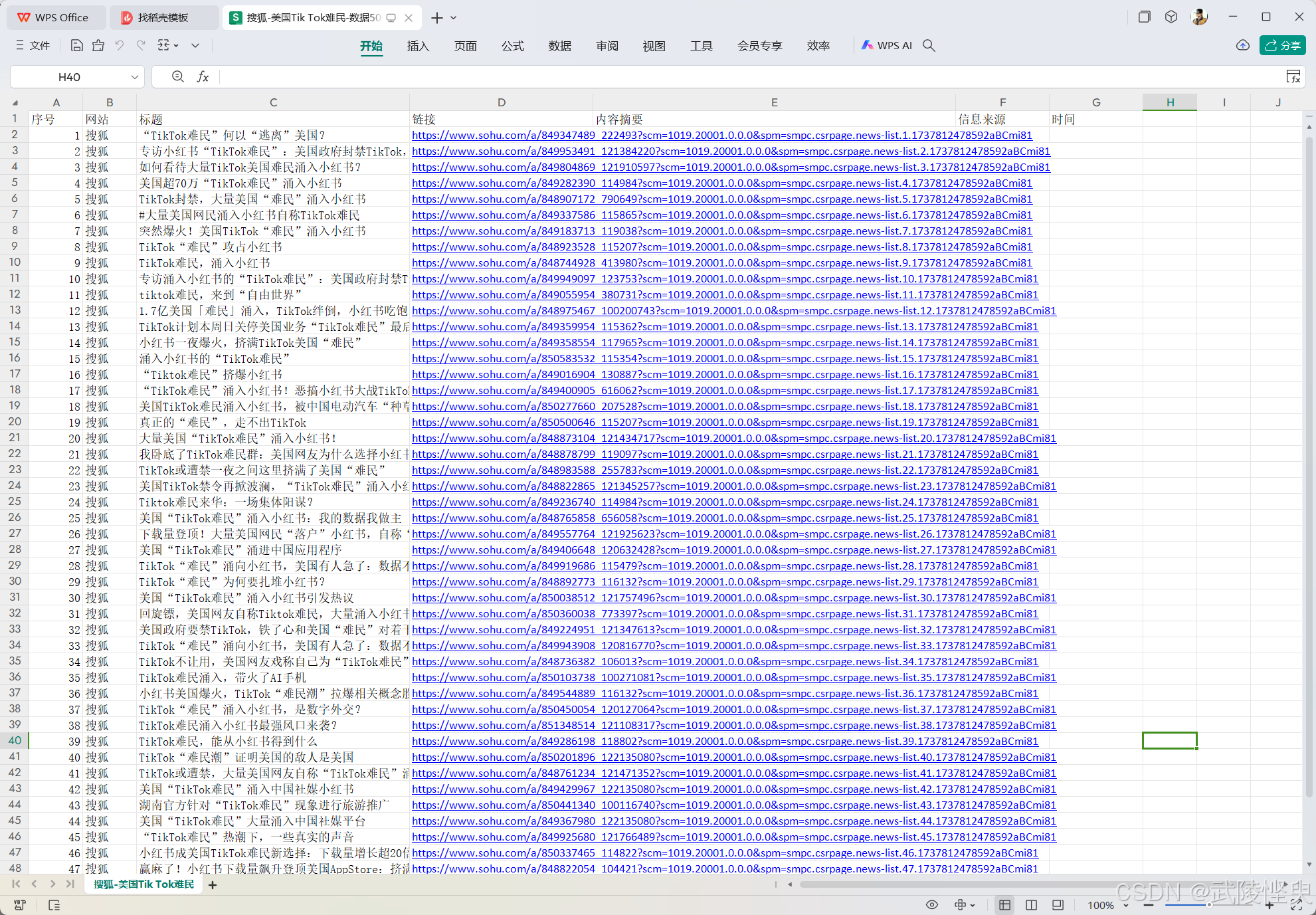
Task: Click the WPS AI button
Action: pyautogui.click(x=887, y=45)
